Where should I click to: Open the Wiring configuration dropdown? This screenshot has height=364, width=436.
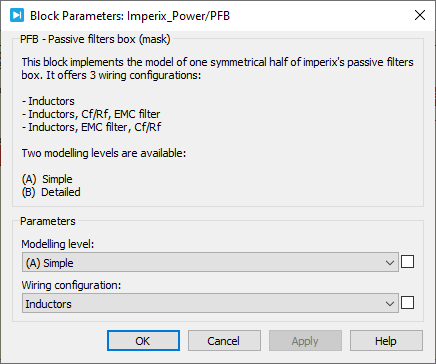pos(210,303)
